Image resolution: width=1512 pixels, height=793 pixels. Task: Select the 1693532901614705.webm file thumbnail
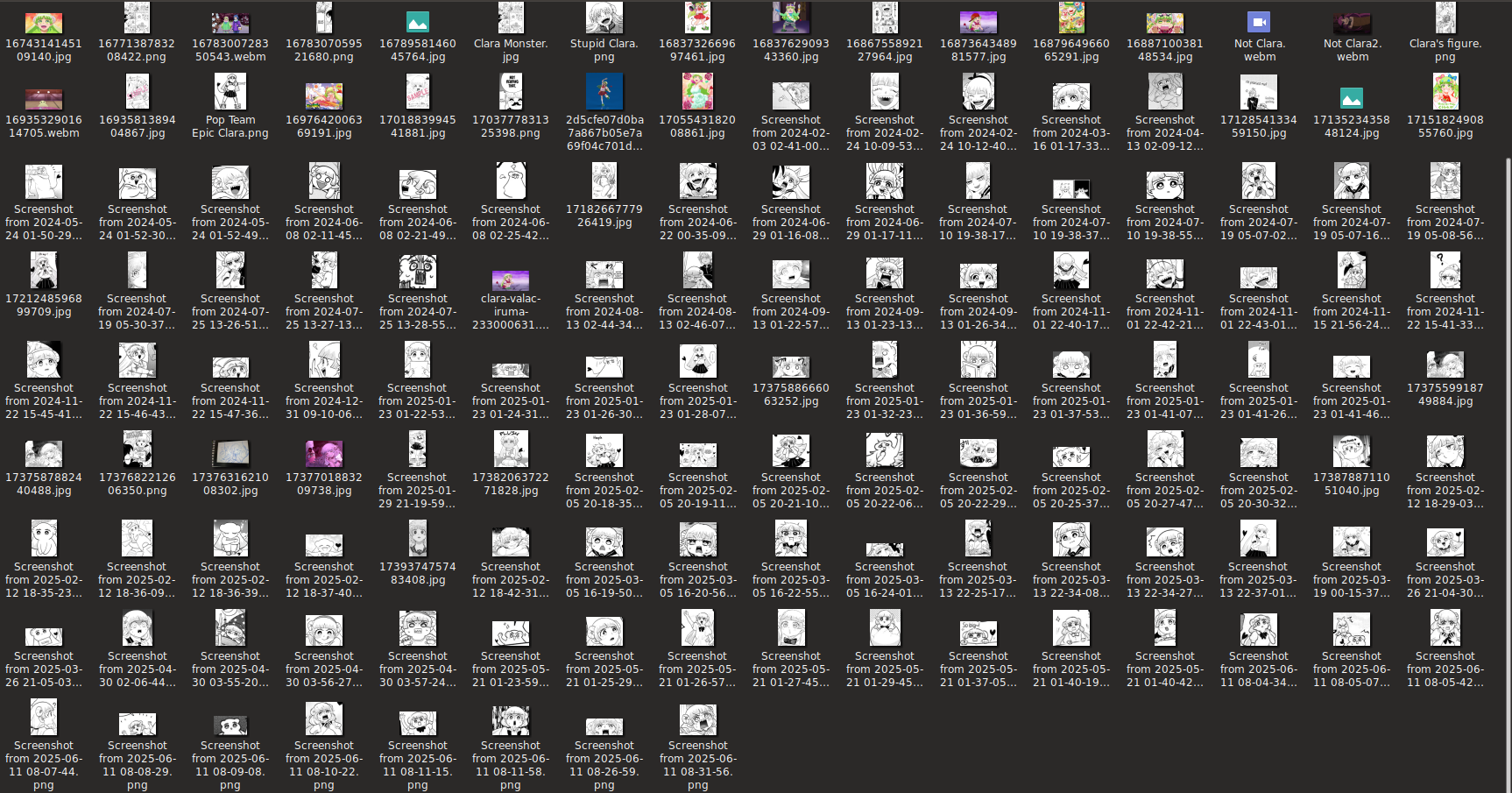44,99
